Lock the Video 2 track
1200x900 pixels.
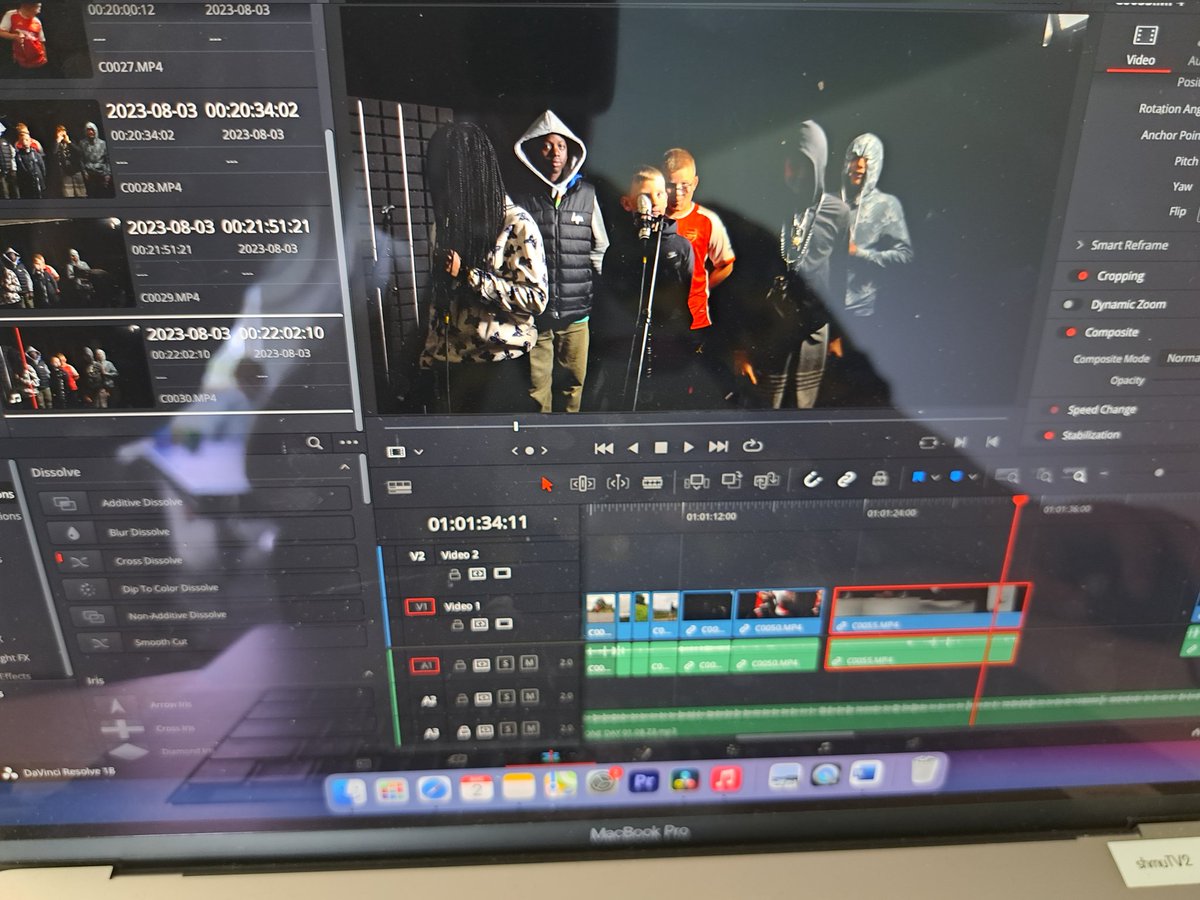pos(454,574)
